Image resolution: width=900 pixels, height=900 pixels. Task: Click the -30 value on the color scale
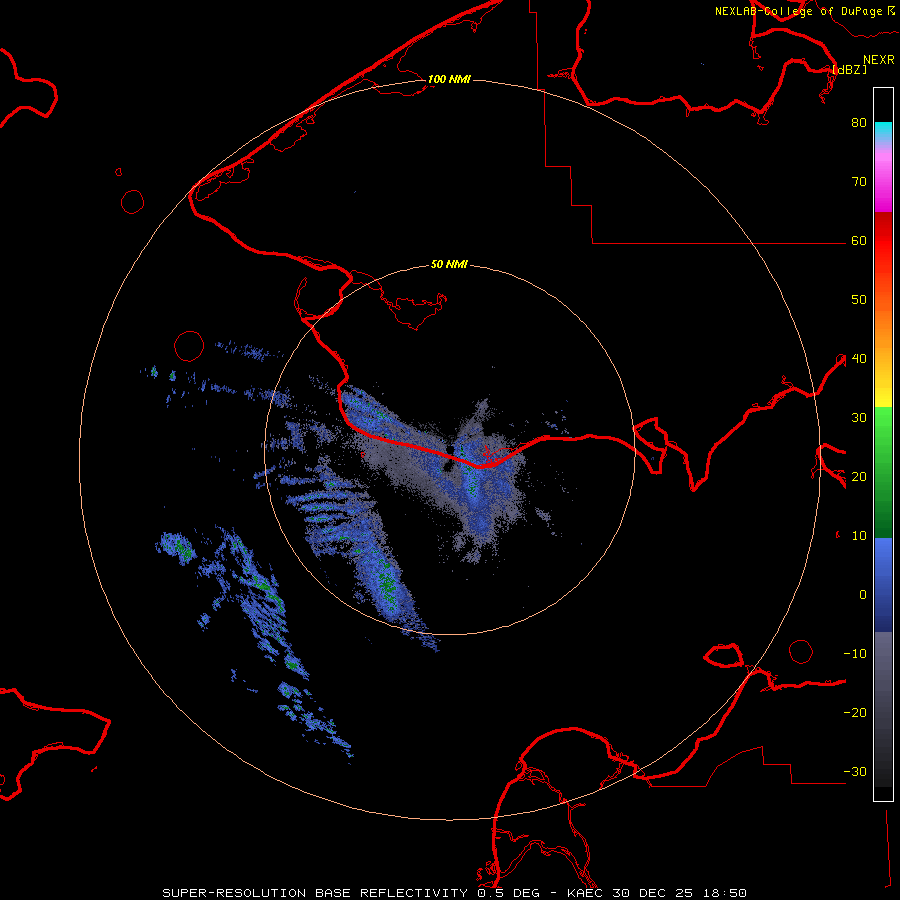(x=855, y=772)
